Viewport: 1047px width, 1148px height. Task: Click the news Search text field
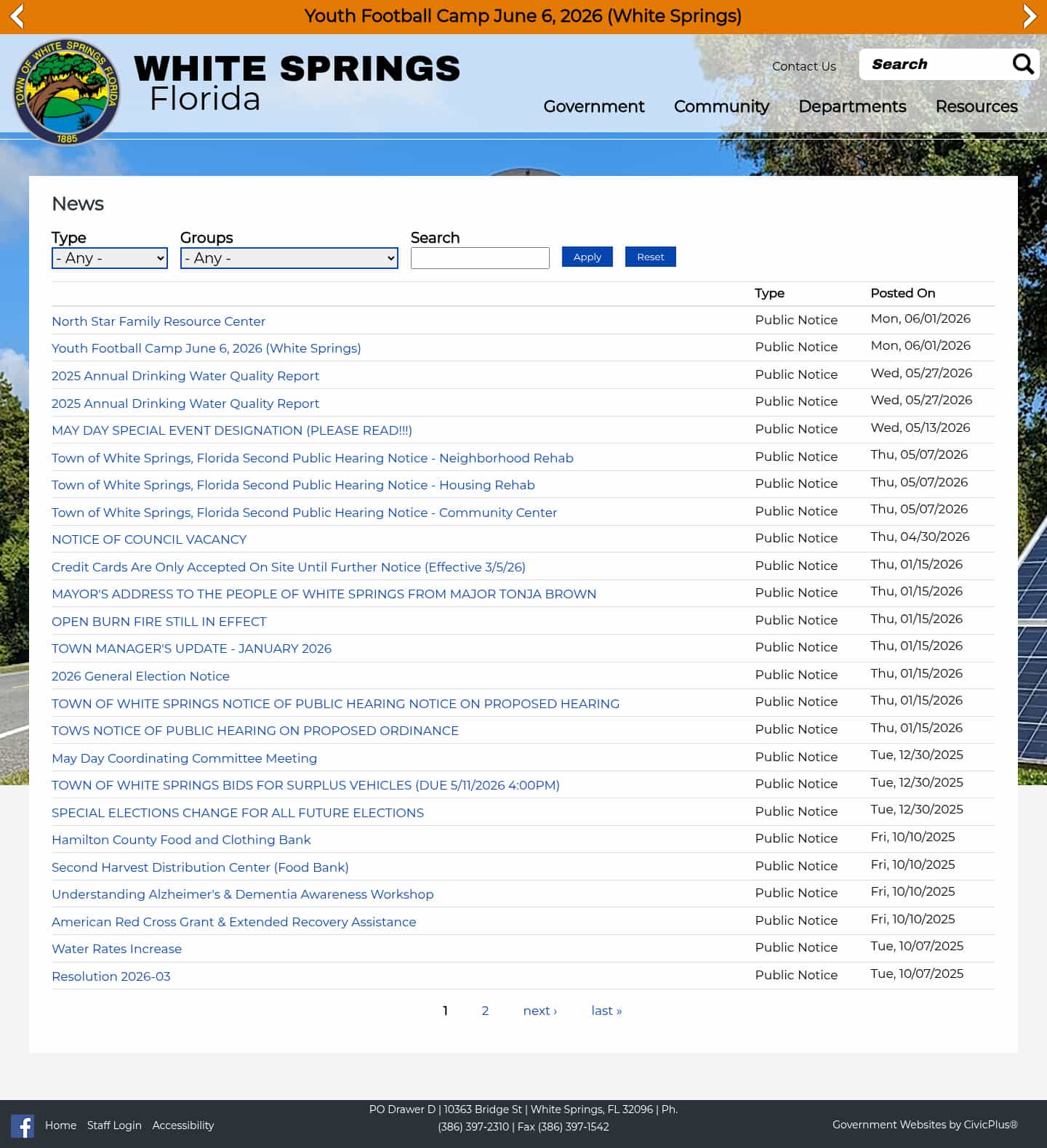(480, 258)
